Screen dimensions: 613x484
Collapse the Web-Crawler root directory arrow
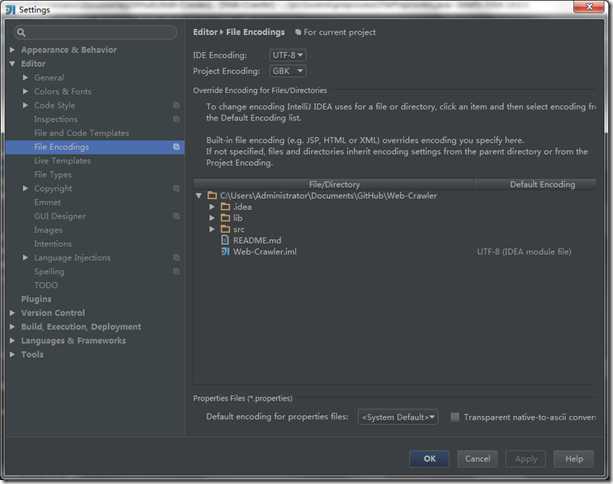click(199, 195)
